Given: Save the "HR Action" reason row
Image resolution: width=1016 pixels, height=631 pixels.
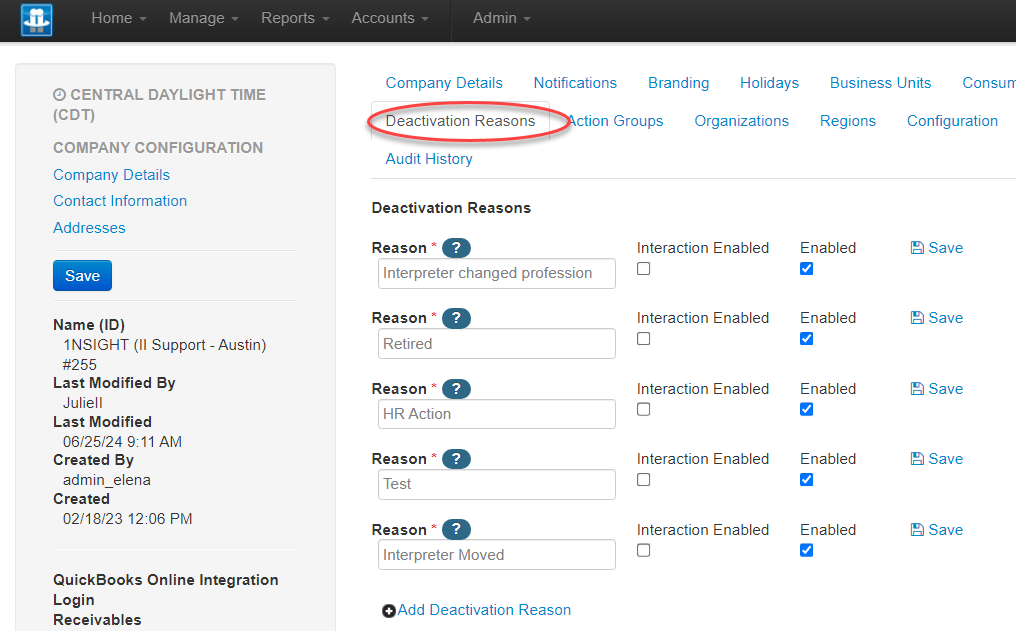Looking at the screenshot, I should pyautogui.click(x=936, y=388).
